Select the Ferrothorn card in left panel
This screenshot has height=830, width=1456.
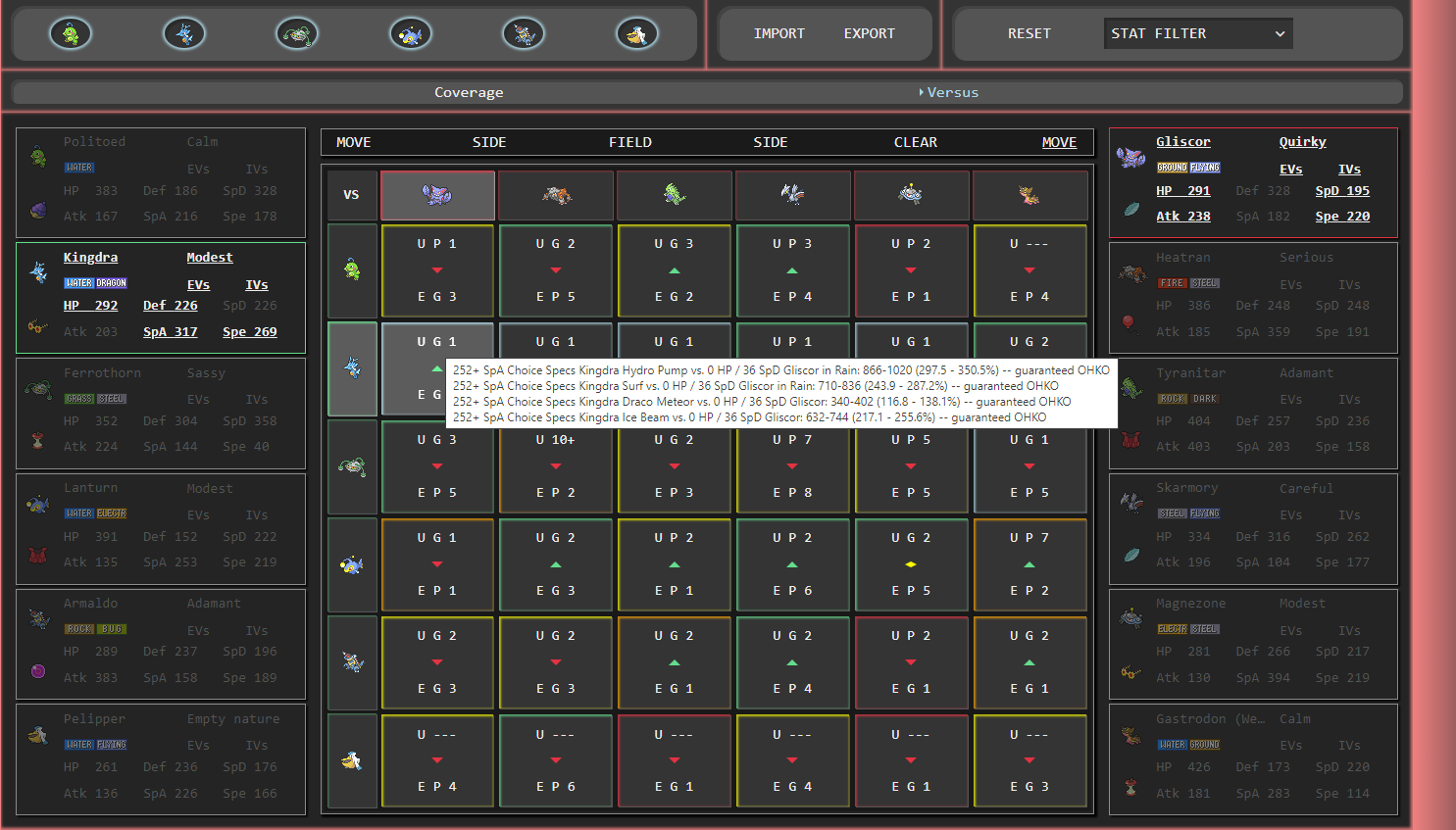coord(161,414)
